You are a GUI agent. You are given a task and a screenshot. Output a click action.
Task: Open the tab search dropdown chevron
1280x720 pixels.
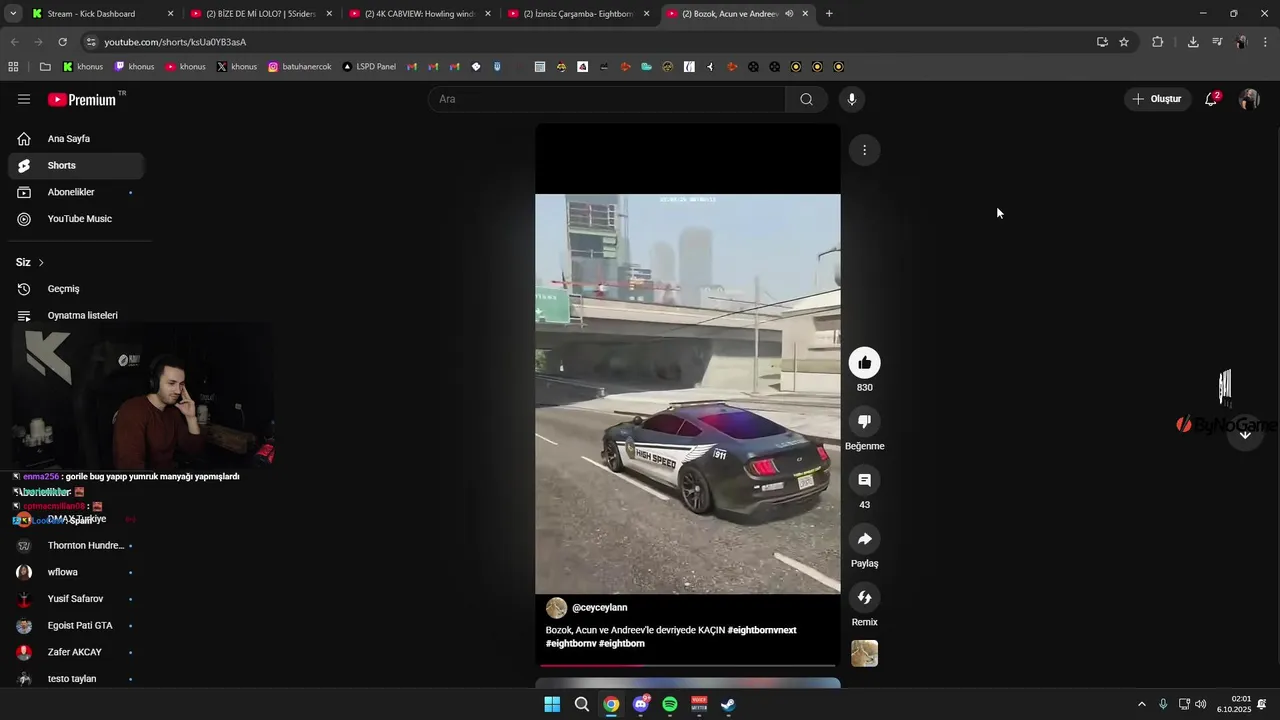(x=13, y=14)
